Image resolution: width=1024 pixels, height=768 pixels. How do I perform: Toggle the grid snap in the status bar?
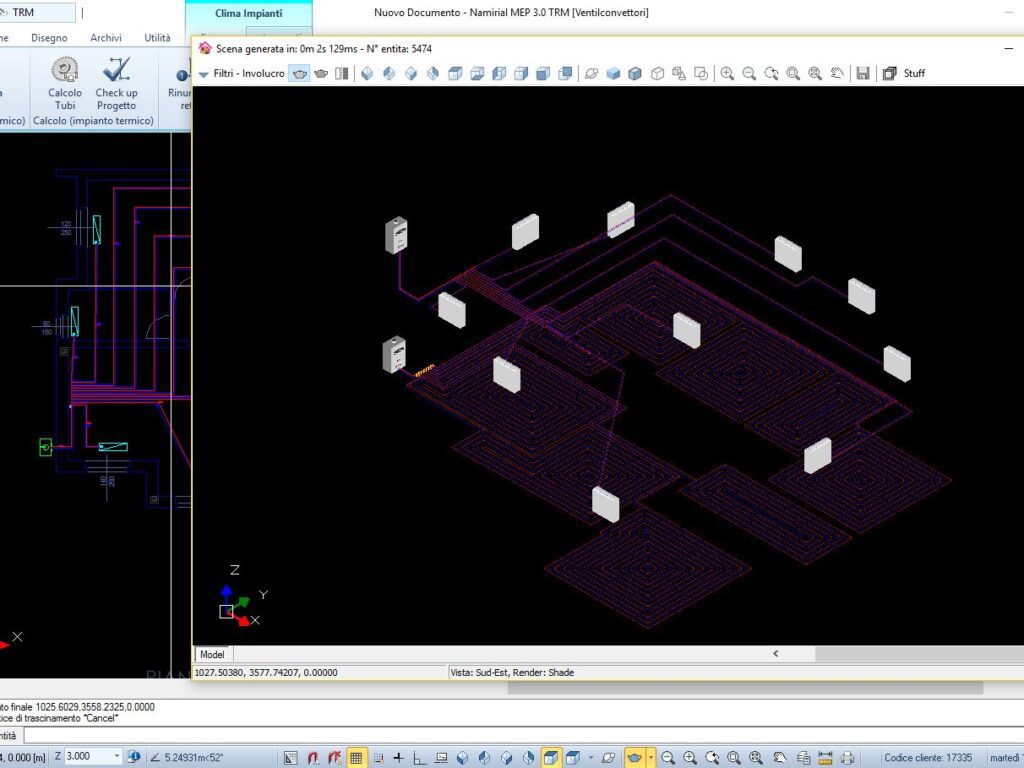tap(358, 756)
